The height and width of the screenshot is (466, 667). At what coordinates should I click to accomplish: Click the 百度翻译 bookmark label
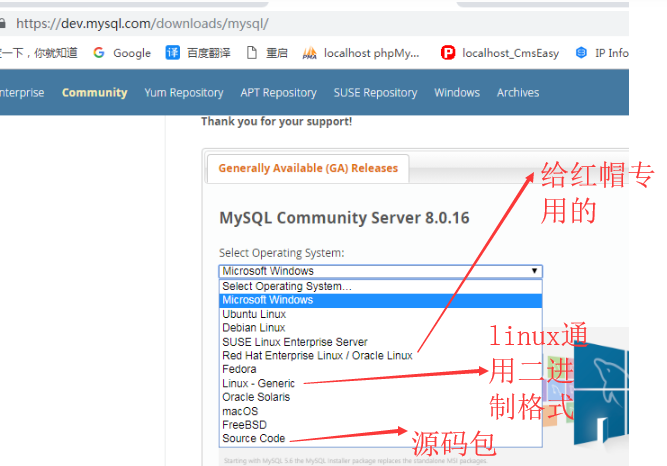(x=208, y=53)
